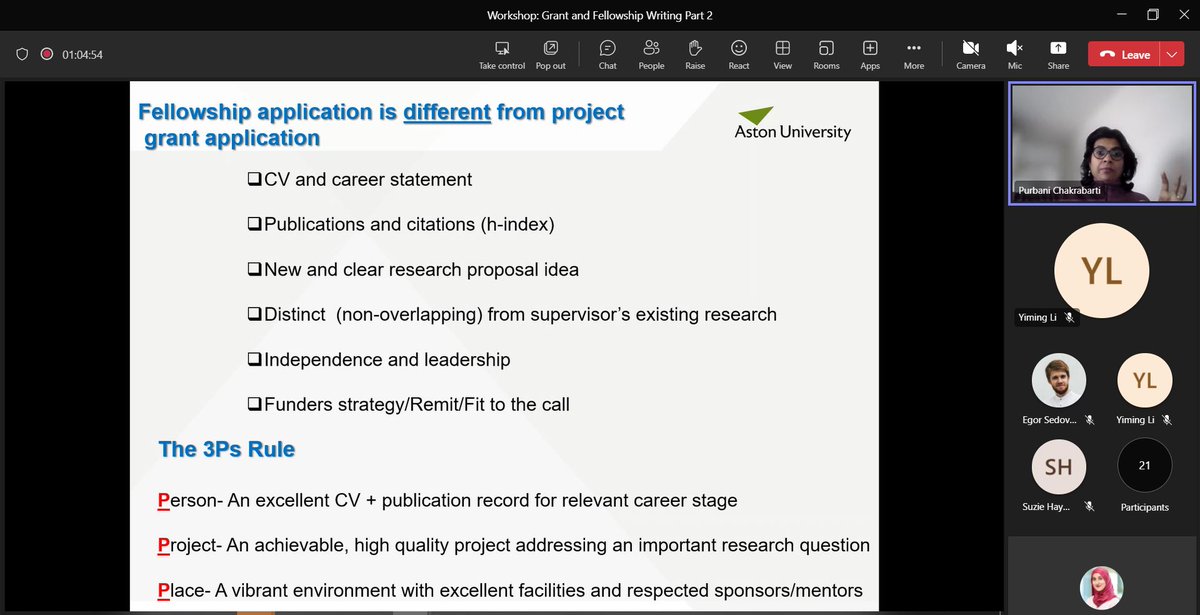Screen dimensions: 1200x615
Task: Leave the meeting
Action: click(1125, 55)
